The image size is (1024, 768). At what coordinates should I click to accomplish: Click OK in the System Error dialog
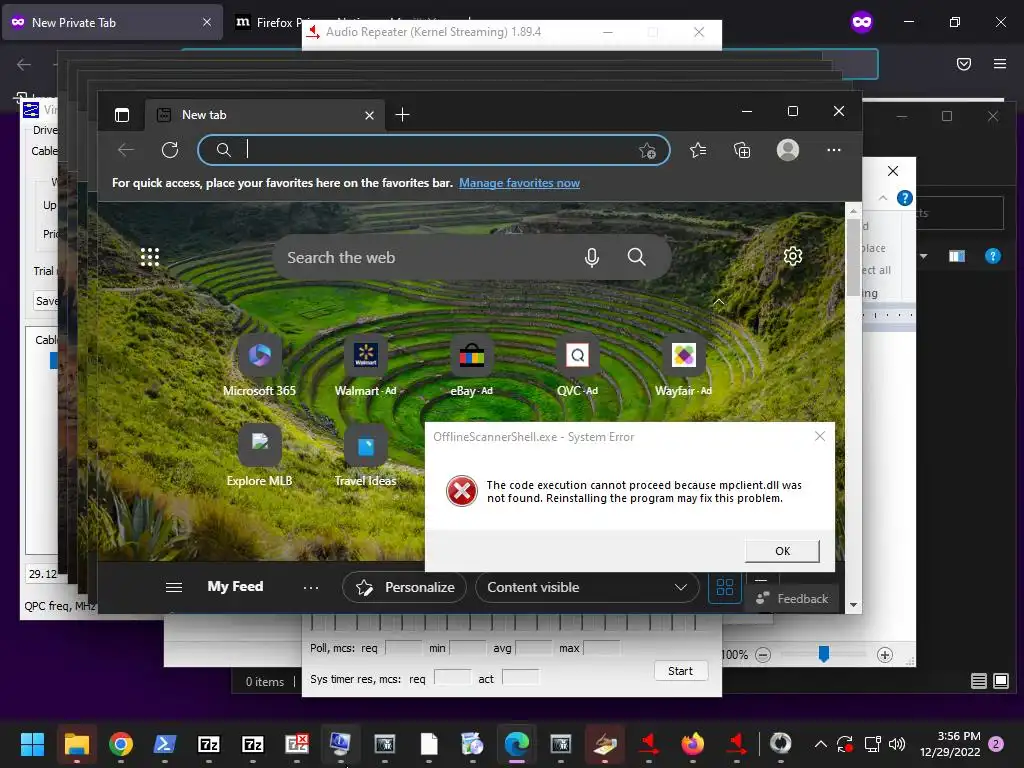point(782,551)
